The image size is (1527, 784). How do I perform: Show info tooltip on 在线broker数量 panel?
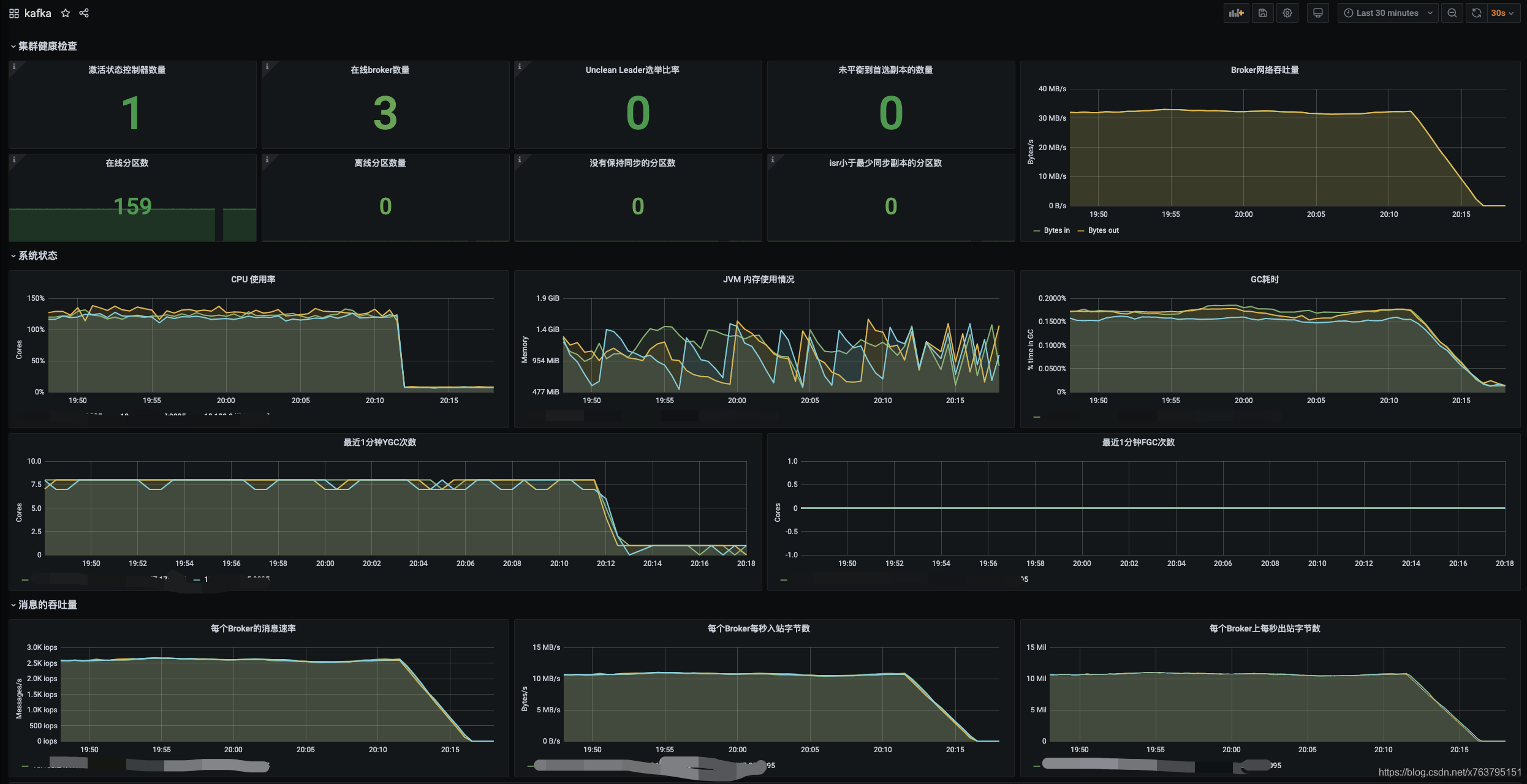(267, 66)
